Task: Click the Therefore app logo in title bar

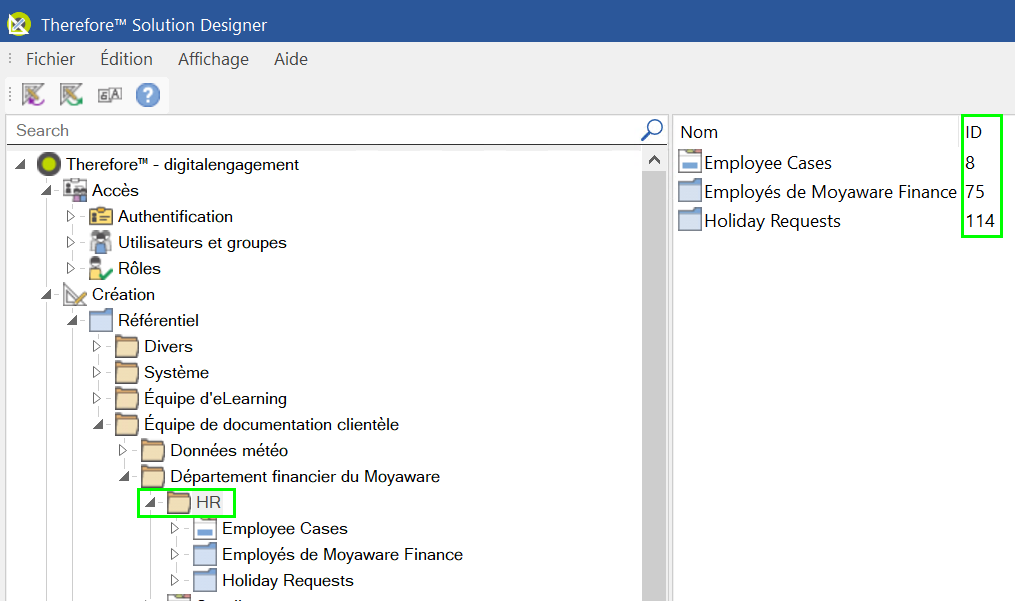Action: pyautogui.click(x=19, y=25)
